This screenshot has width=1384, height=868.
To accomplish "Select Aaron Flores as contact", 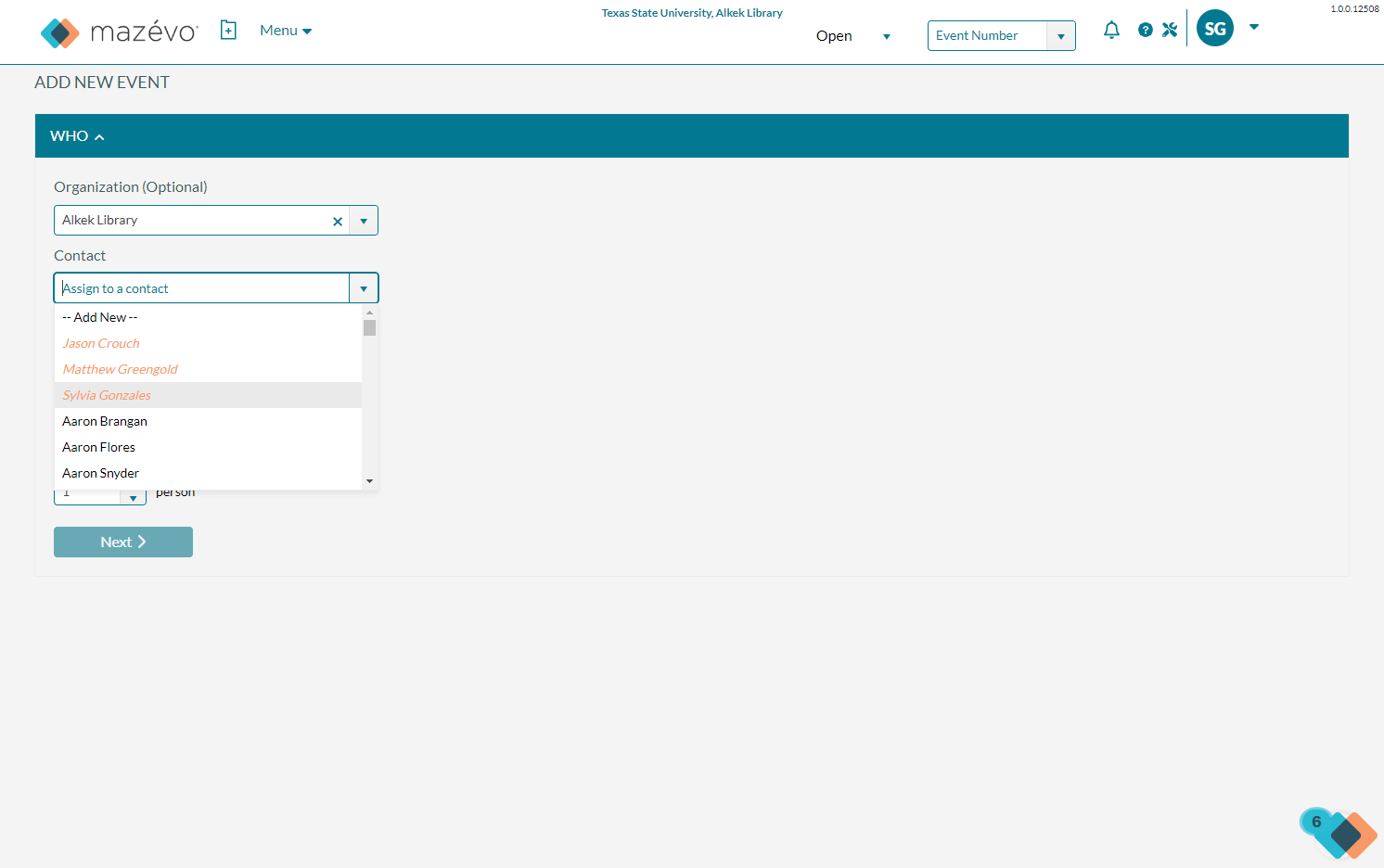I will coord(208,447).
